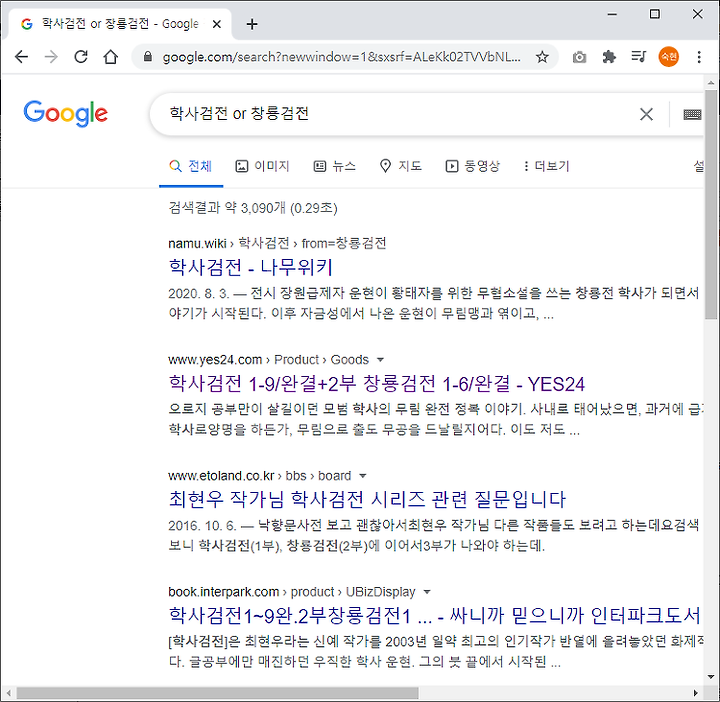Screen dimensions: 720x702
Task: Switch to the 뉴스 results tab
Action: coord(334,166)
